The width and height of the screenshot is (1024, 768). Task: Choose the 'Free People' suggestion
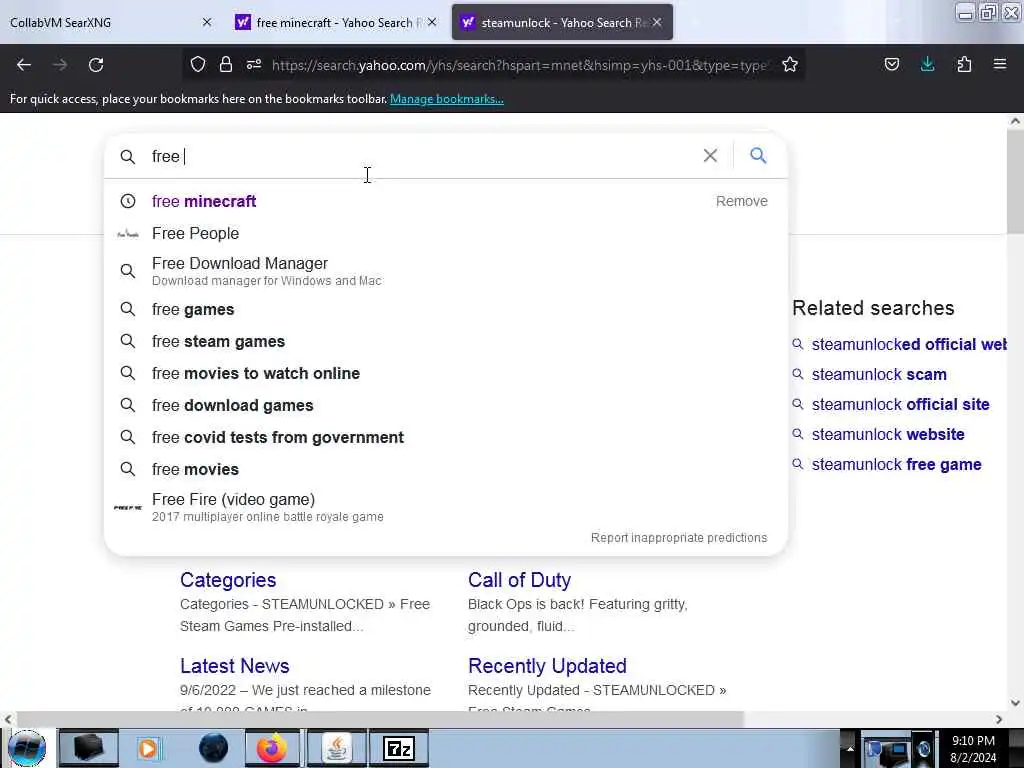(195, 233)
